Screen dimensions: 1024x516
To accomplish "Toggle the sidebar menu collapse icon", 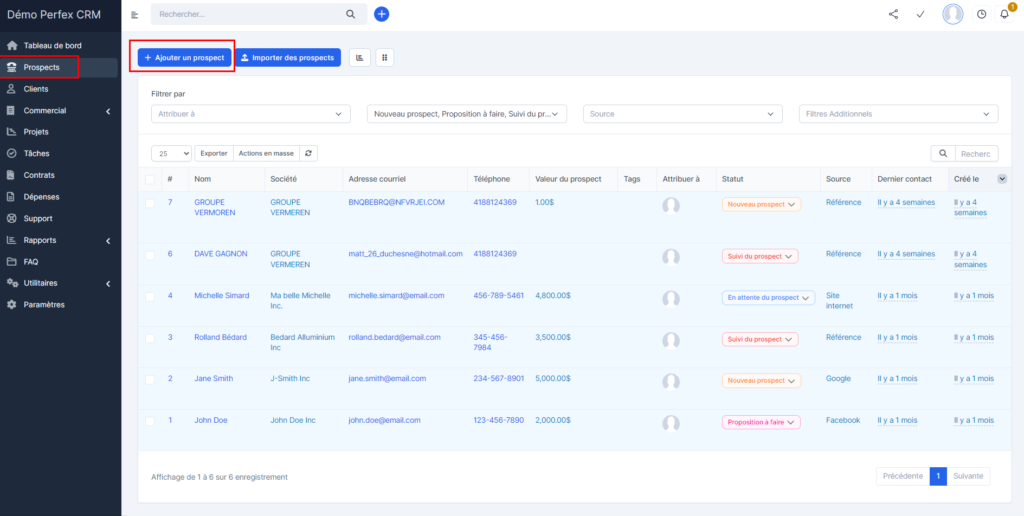I will (135, 14).
